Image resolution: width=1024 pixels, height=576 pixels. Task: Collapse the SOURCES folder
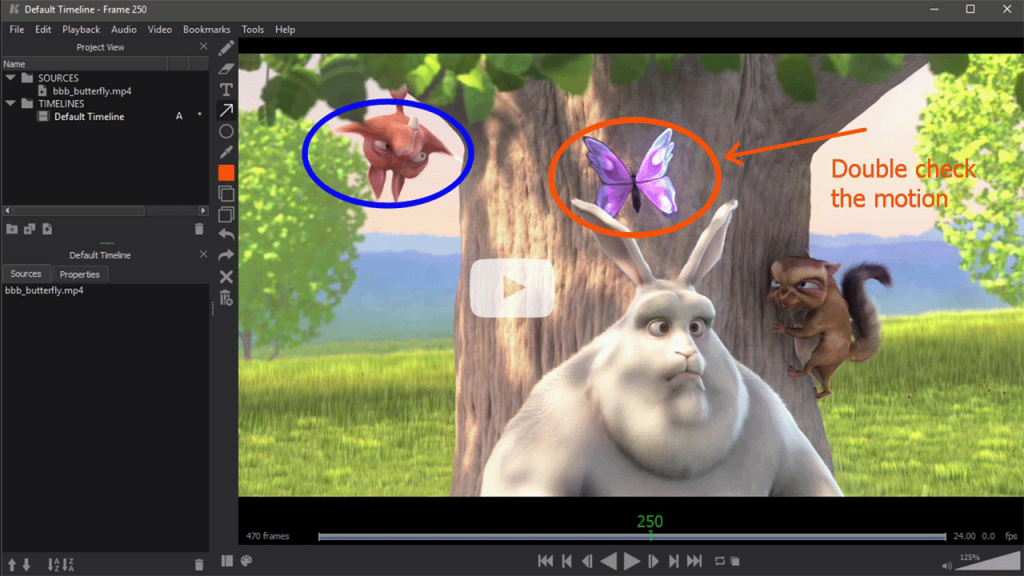pyautogui.click(x=10, y=77)
